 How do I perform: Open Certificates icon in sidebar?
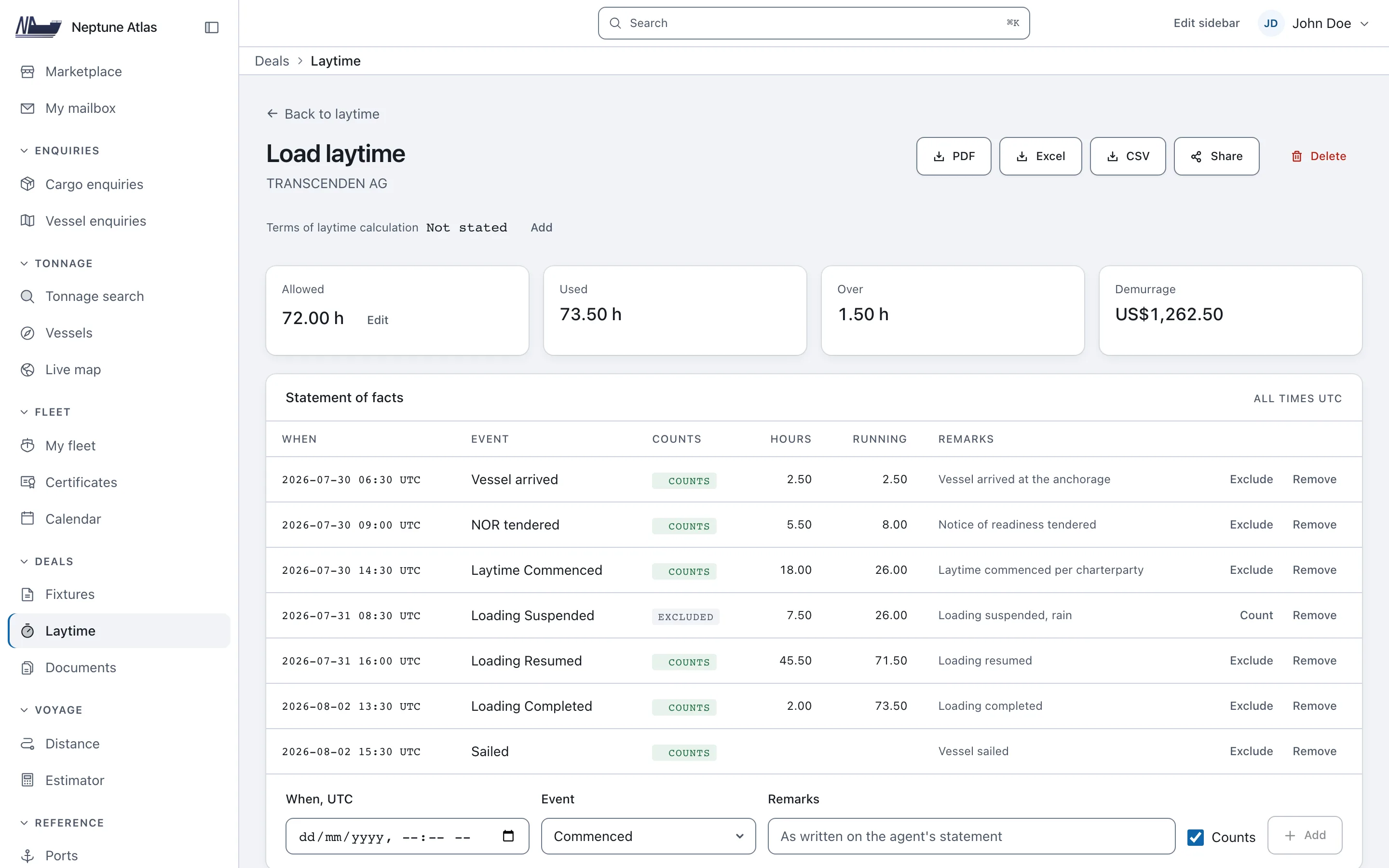[27, 482]
